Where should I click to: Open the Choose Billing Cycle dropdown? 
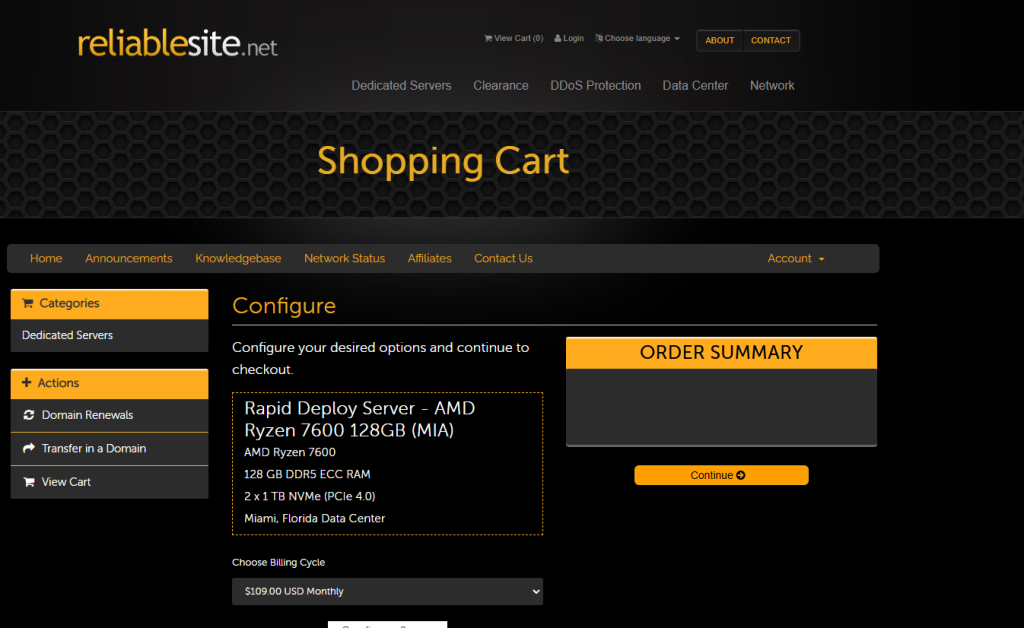tap(387, 591)
